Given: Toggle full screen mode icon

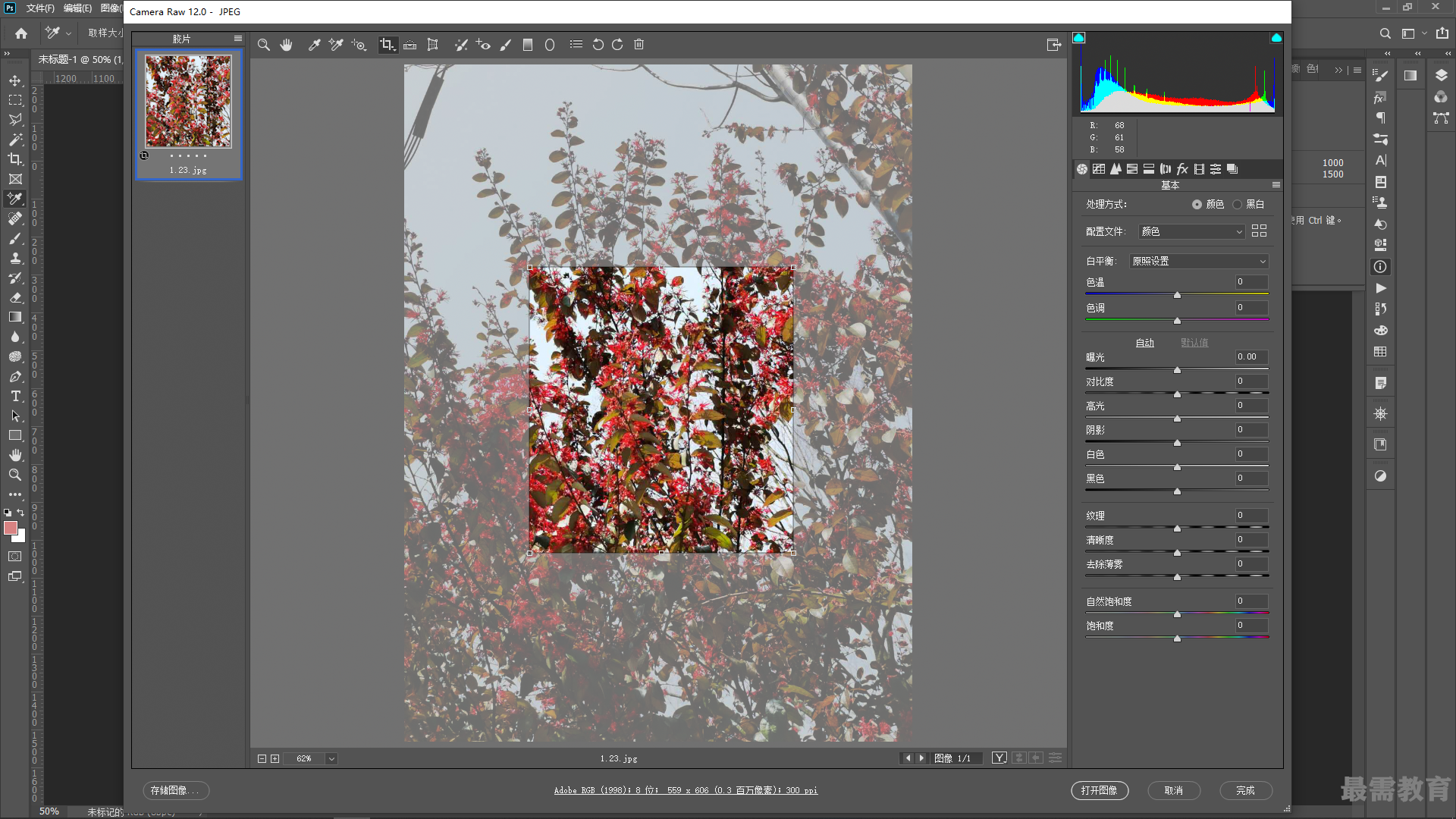Looking at the screenshot, I should click(1053, 45).
